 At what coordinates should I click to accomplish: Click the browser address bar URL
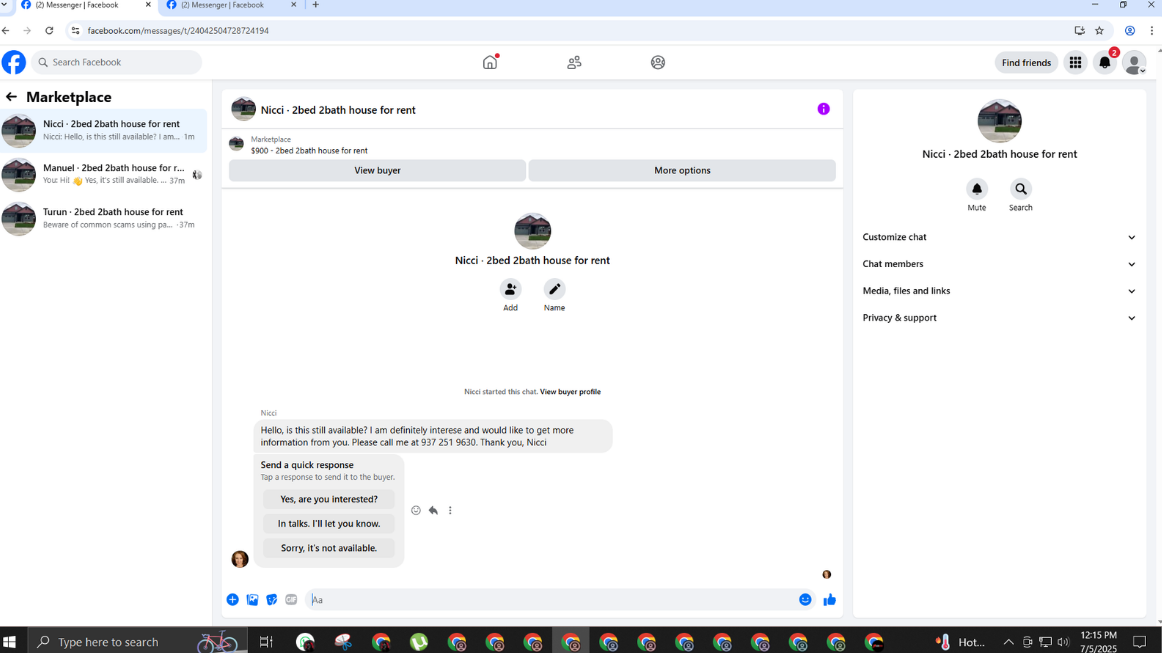(x=178, y=30)
